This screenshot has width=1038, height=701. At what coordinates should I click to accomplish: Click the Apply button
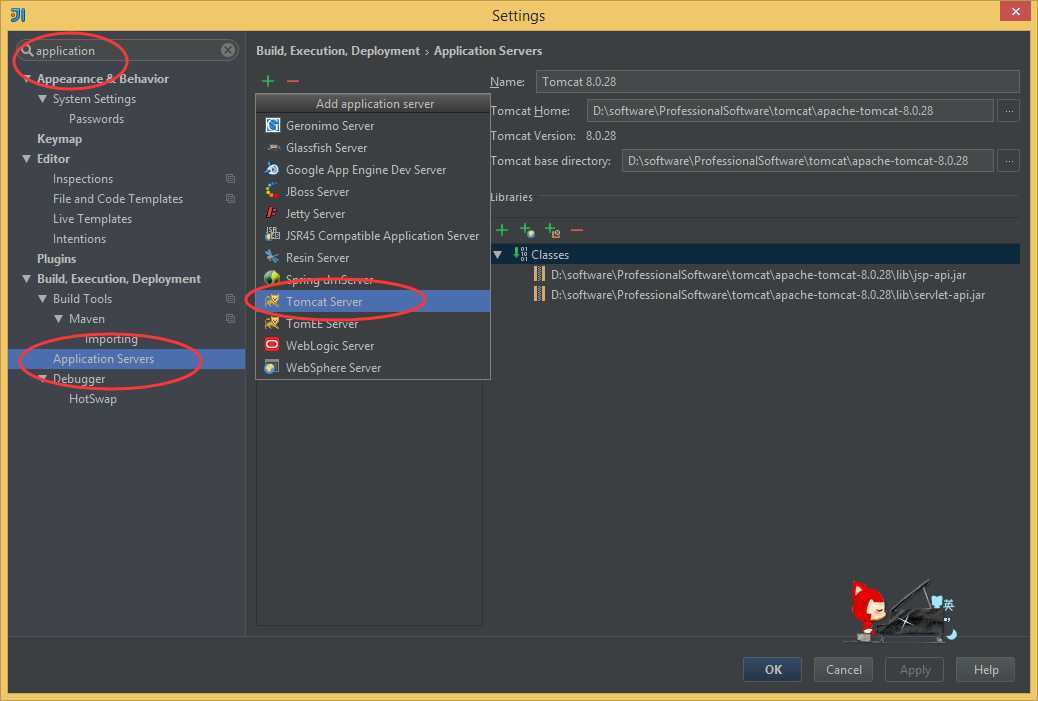click(914, 669)
